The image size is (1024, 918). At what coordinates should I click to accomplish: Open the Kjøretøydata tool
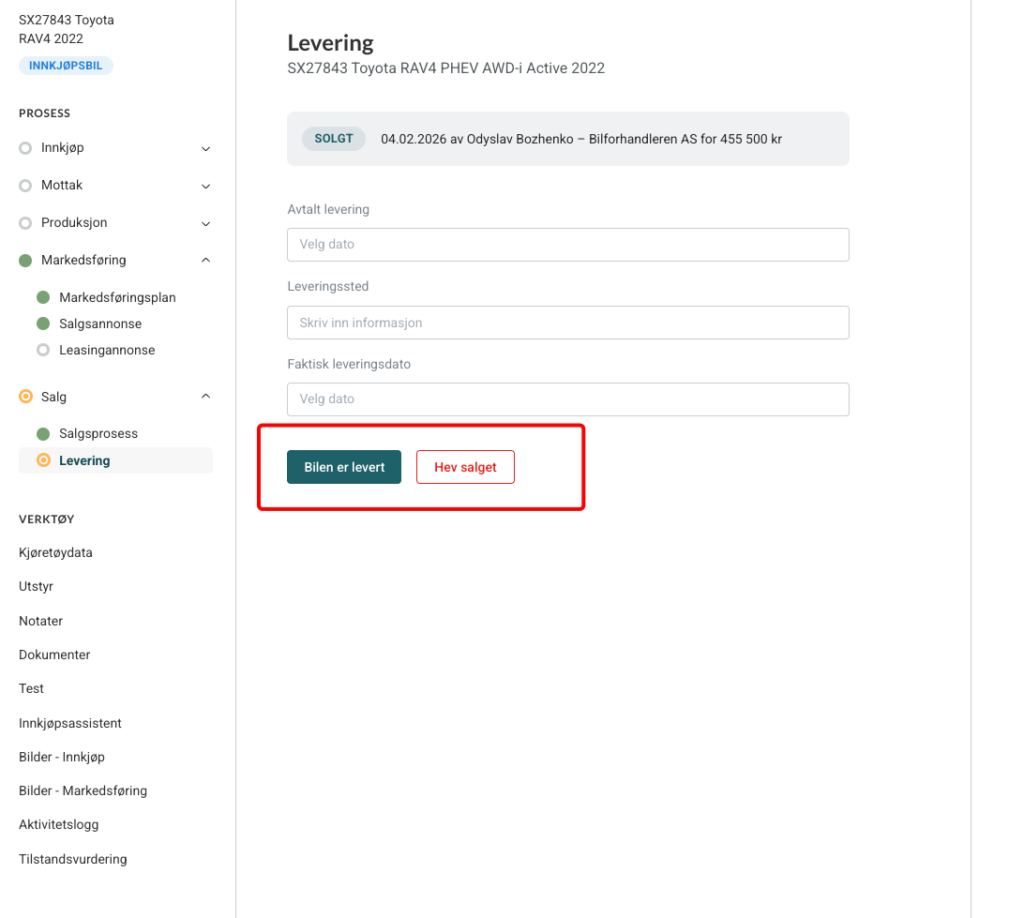pyautogui.click(x=56, y=553)
